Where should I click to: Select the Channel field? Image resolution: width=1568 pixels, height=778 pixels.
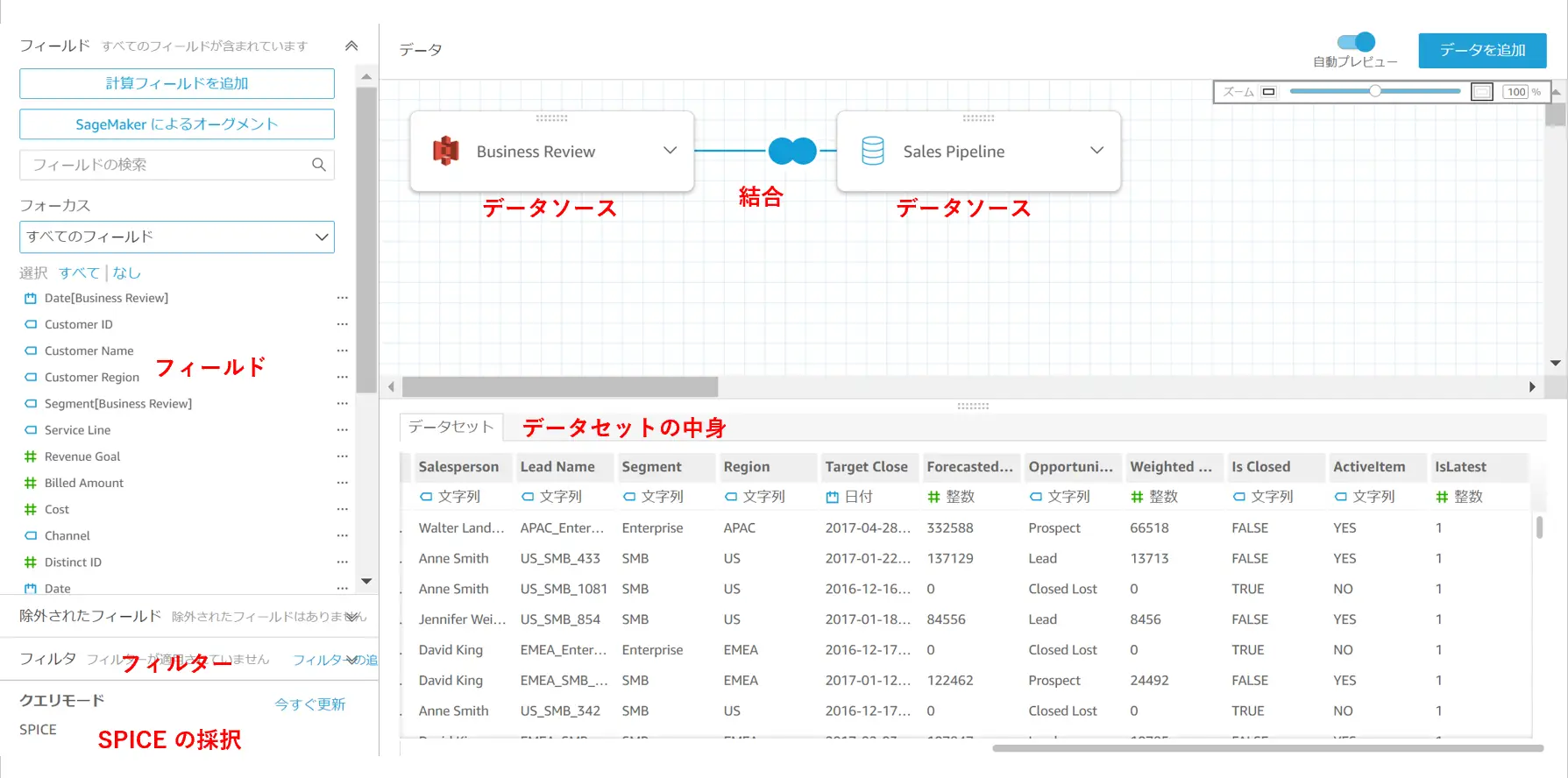click(x=67, y=535)
